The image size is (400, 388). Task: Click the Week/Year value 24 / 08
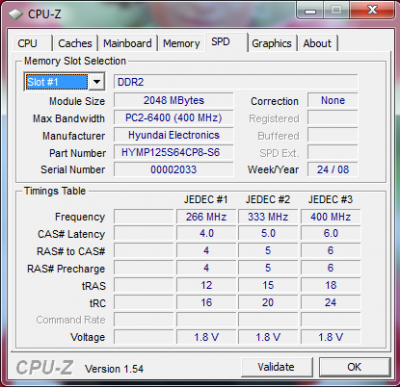332,169
